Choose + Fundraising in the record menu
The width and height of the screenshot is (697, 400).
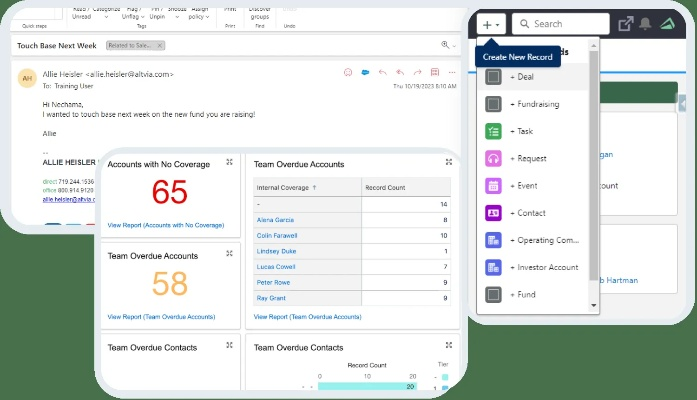[x=535, y=104]
